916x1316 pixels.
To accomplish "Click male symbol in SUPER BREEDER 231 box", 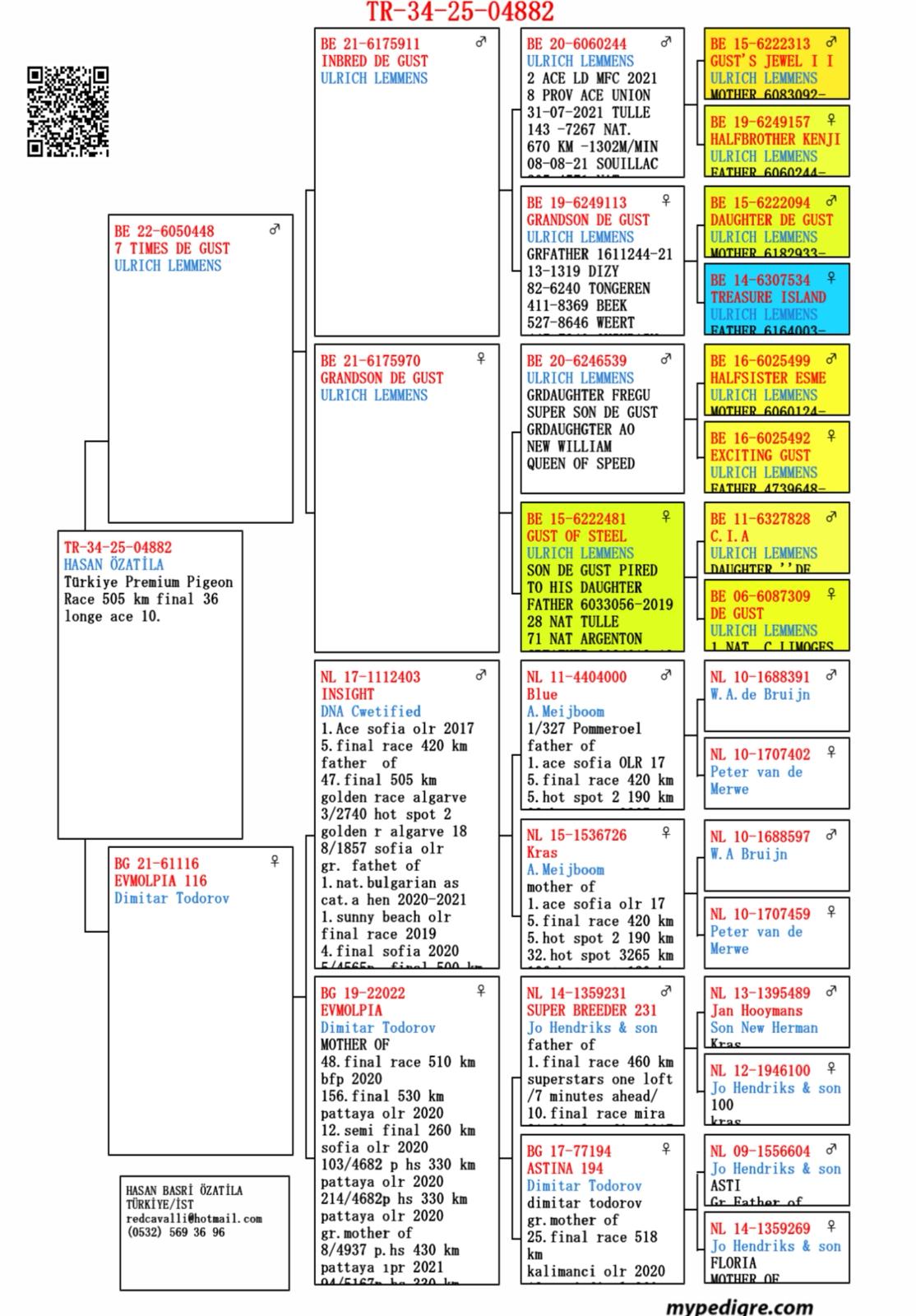I will click(666, 990).
